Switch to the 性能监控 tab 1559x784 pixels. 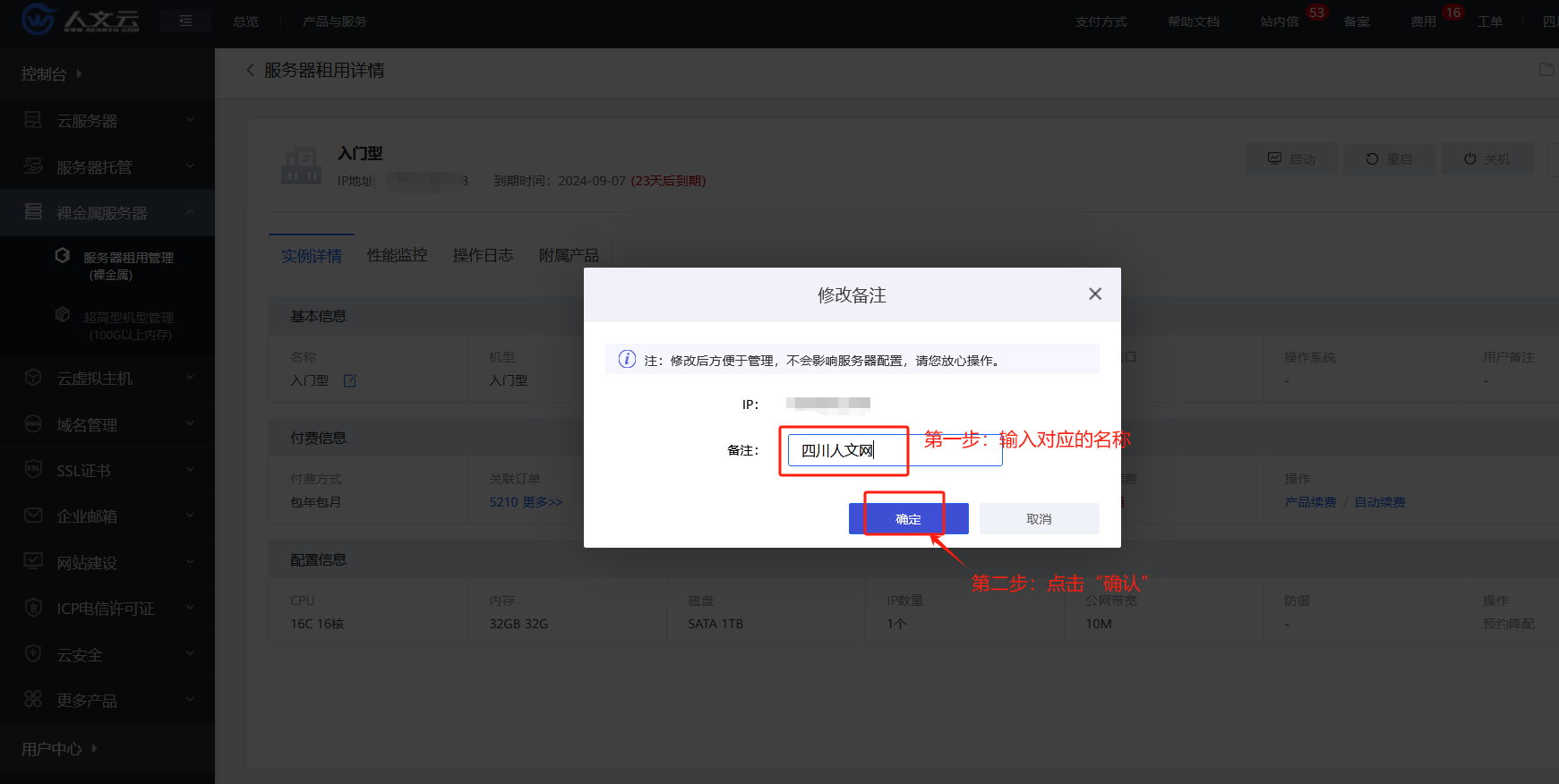pos(398,256)
